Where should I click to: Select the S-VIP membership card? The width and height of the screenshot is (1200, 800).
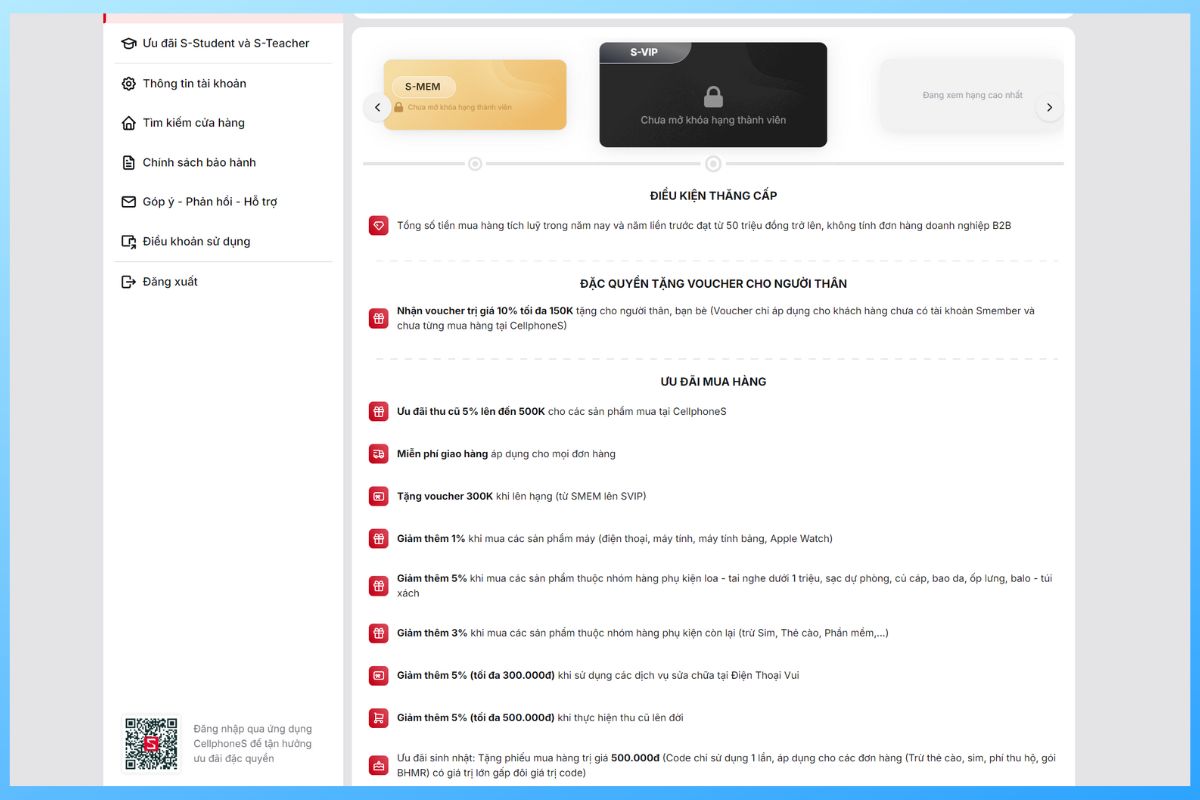713,95
